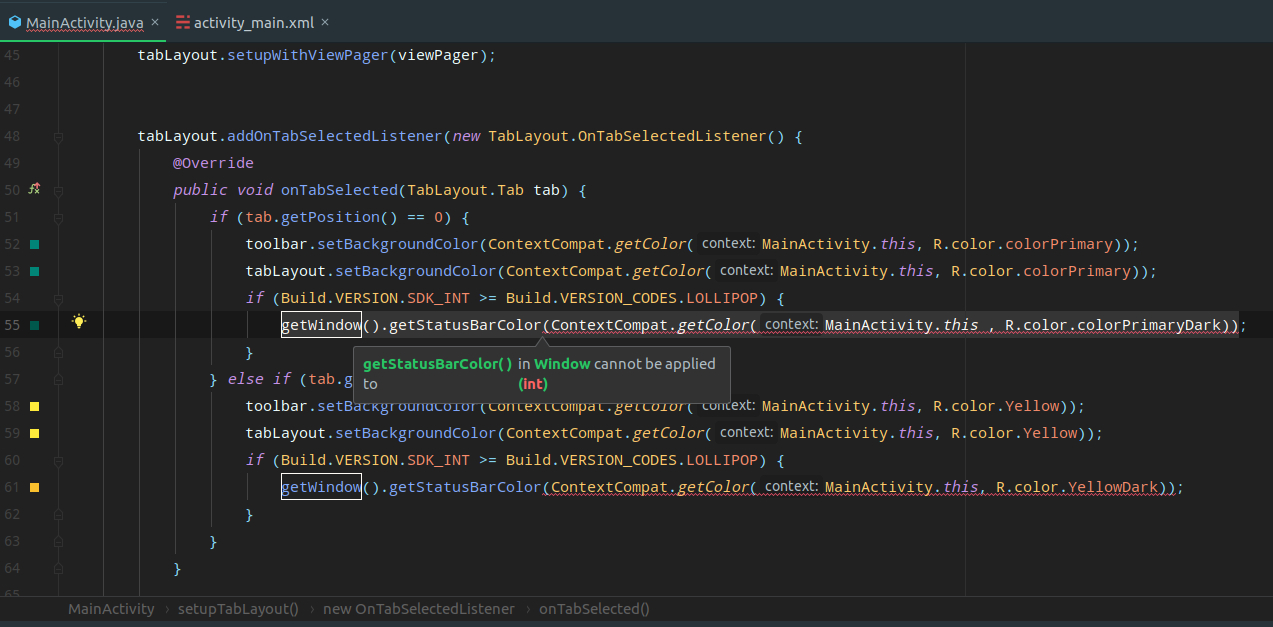Image resolution: width=1273 pixels, height=627 pixels.
Task: Open colorPrimary swatch on line 53 gutter
Action: [x=34, y=271]
